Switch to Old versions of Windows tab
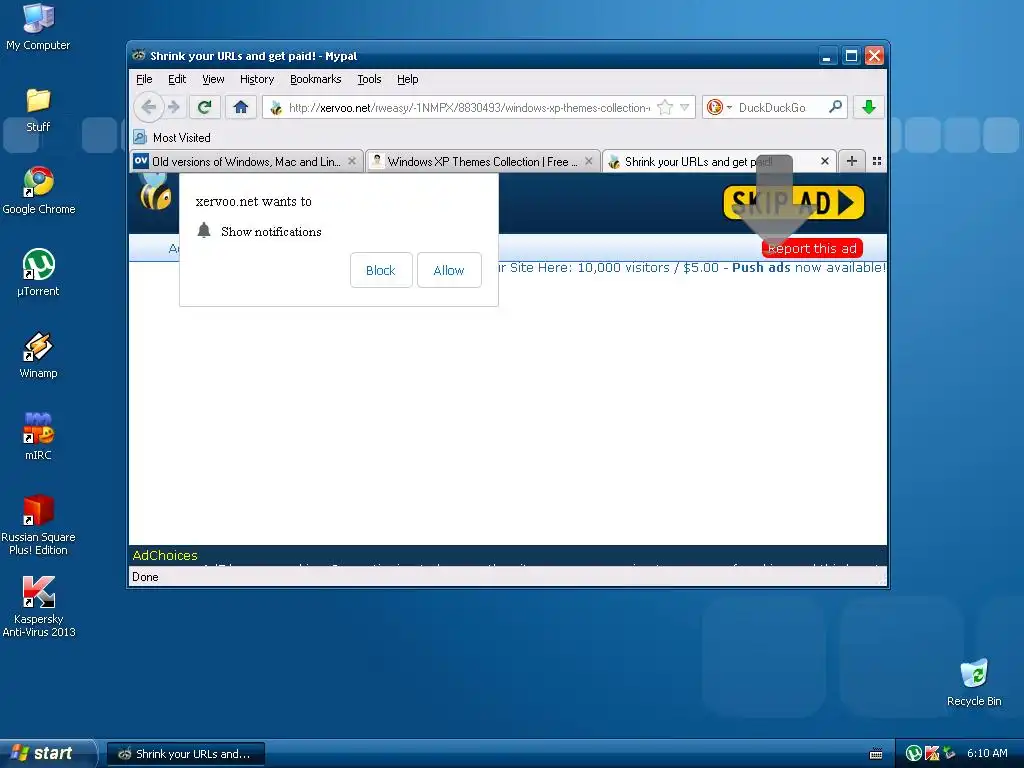This screenshot has height=768, width=1024. (x=246, y=161)
